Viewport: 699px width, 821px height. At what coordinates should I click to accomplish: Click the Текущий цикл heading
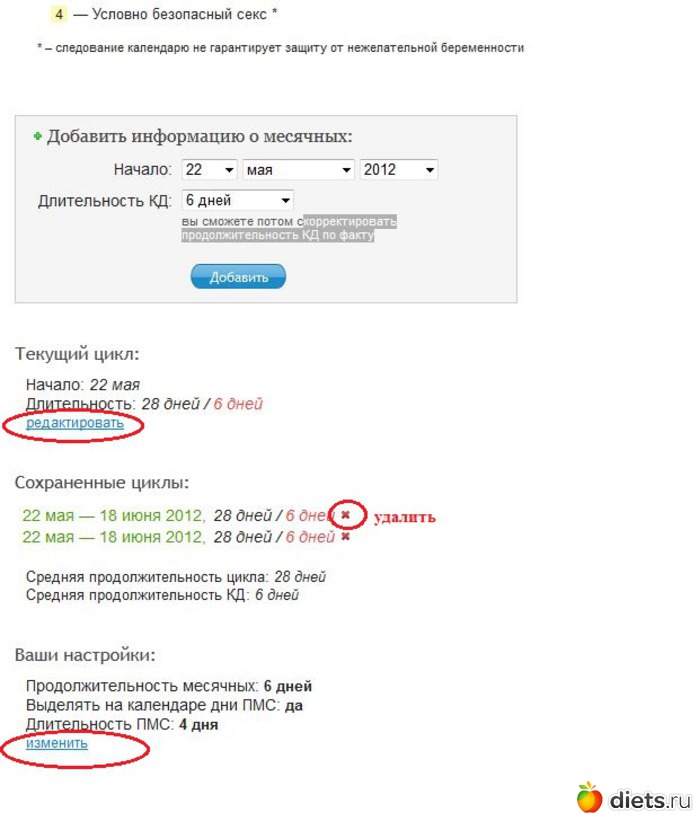77,354
